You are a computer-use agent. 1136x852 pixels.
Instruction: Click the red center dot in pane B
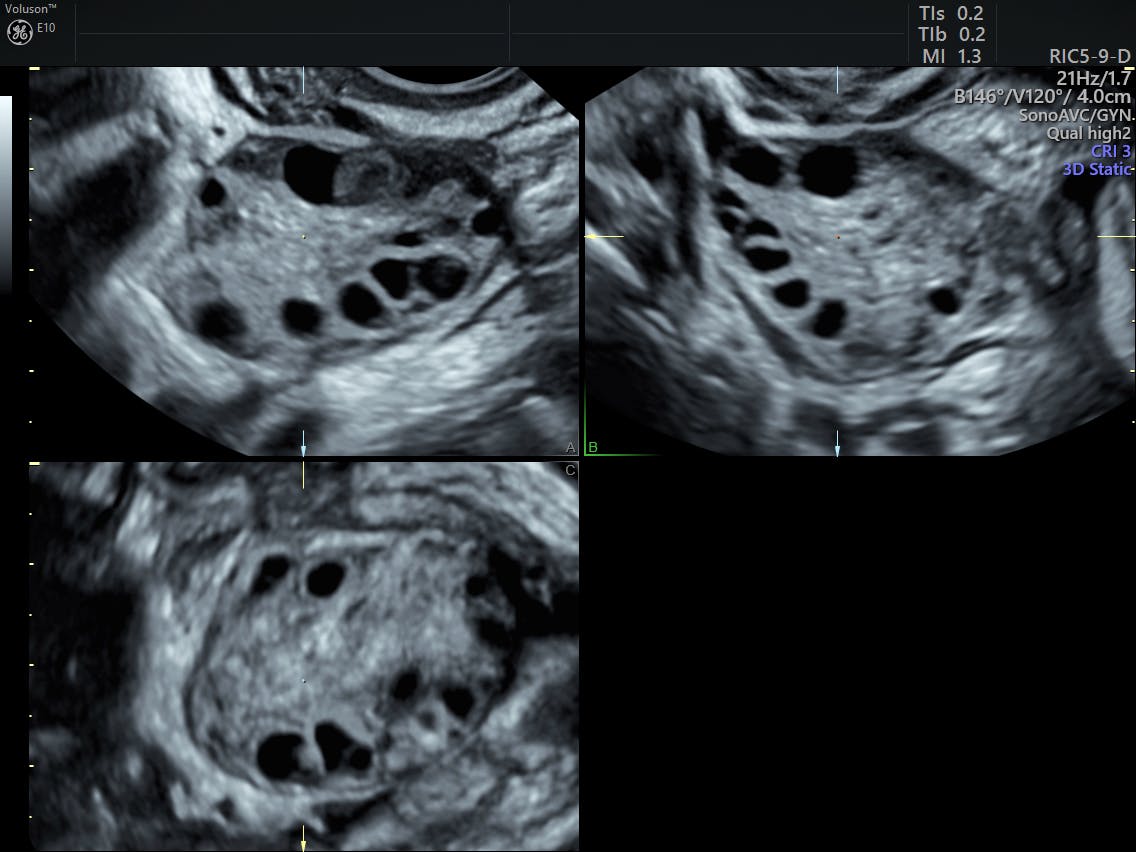tap(838, 237)
